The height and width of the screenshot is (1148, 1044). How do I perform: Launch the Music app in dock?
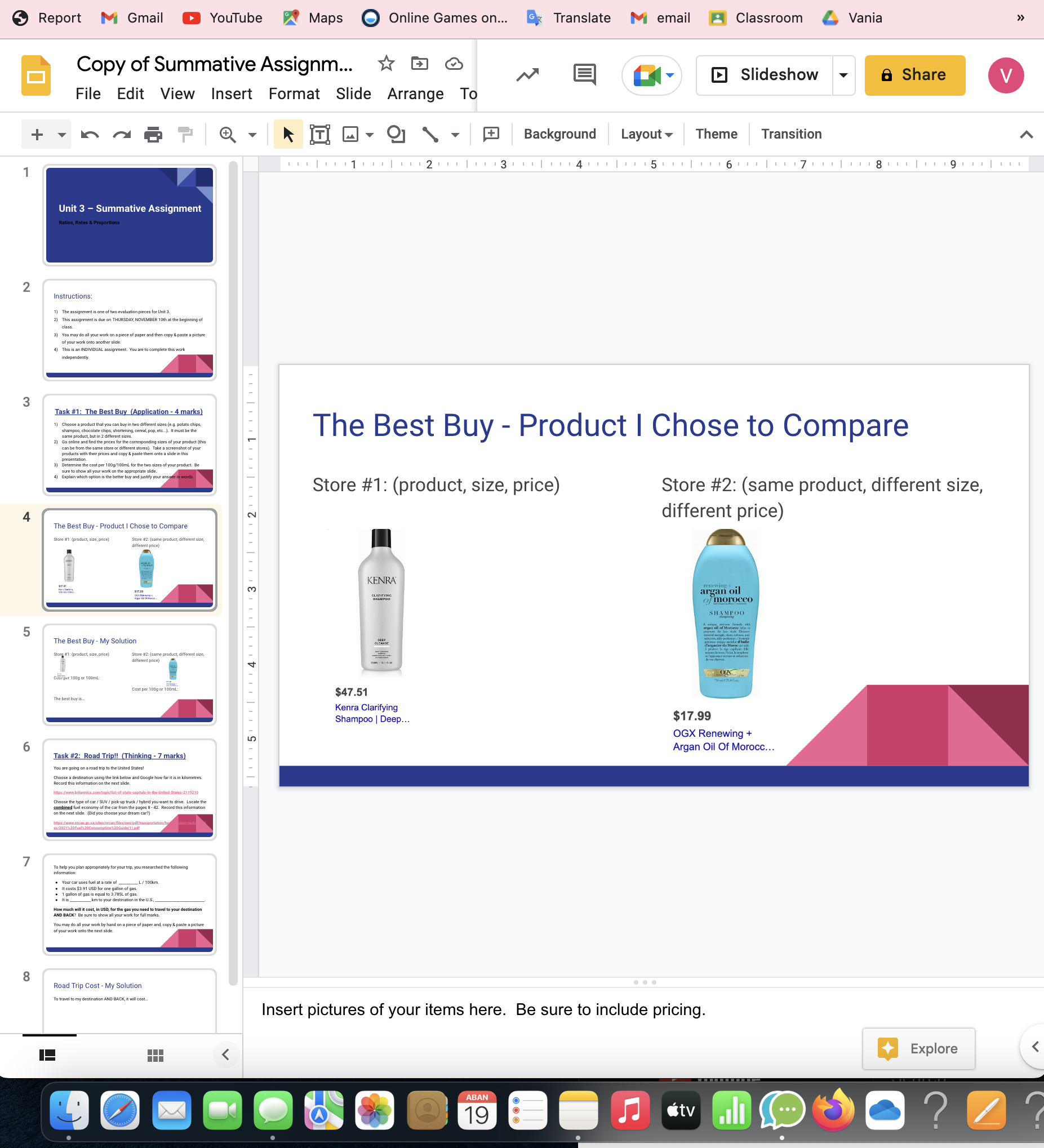[630, 1110]
